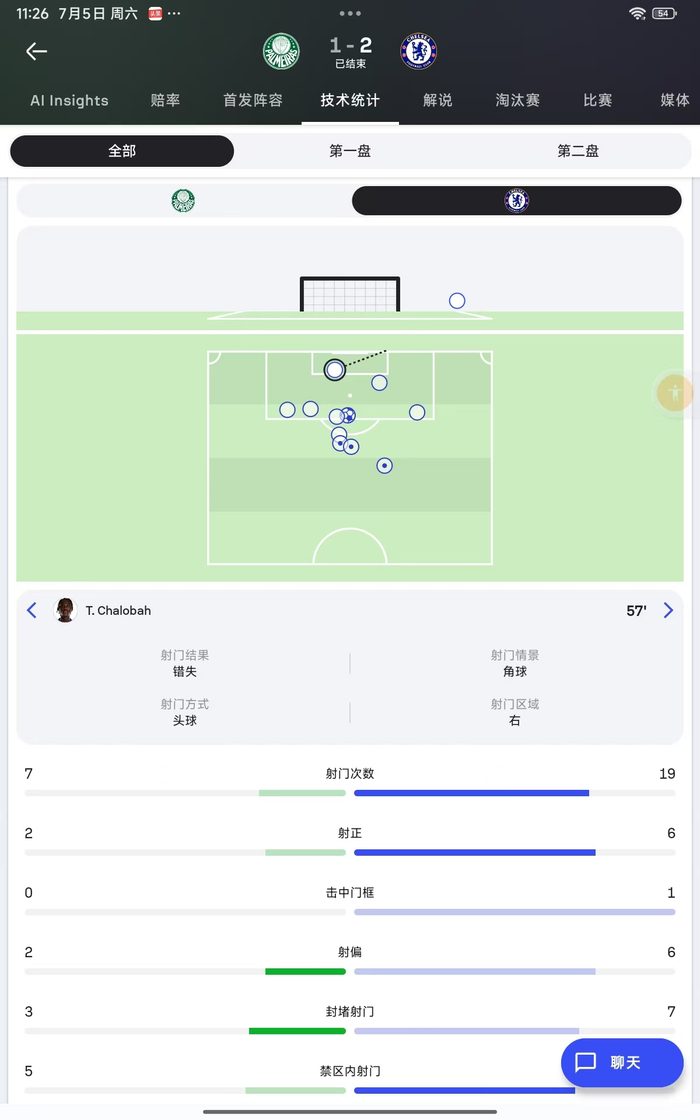The height and width of the screenshot is (1120, 700).
Task: Switch to the 首发阵容 tab
Action: 252,100
